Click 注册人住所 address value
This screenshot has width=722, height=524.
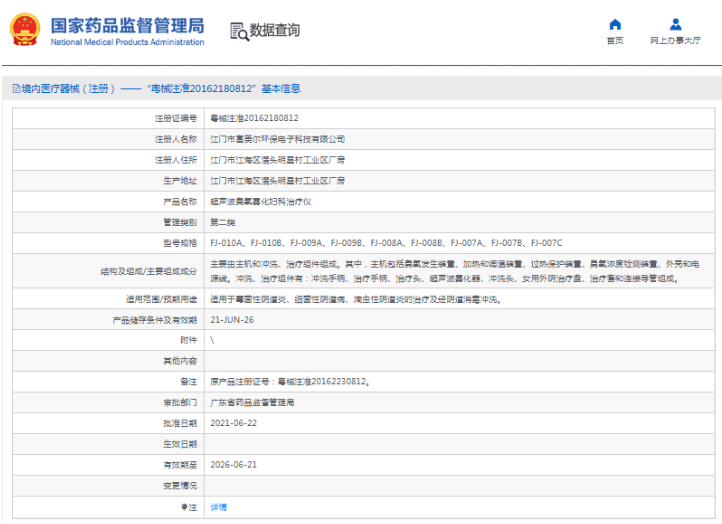click(278, 160)
